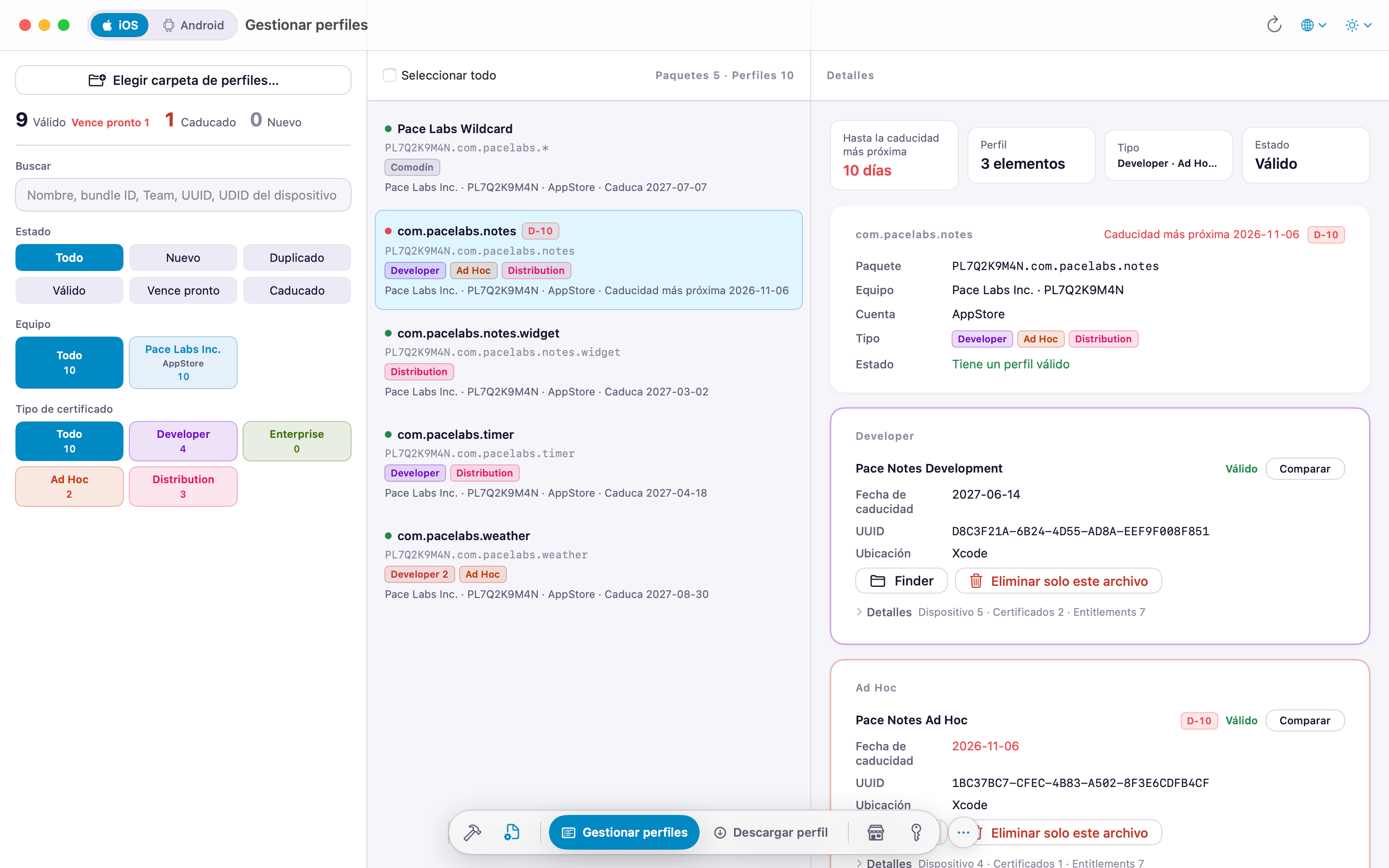1389x868 pixels.
Task: Click the Gestionar perfiles tab
Action: coord(624,832)
